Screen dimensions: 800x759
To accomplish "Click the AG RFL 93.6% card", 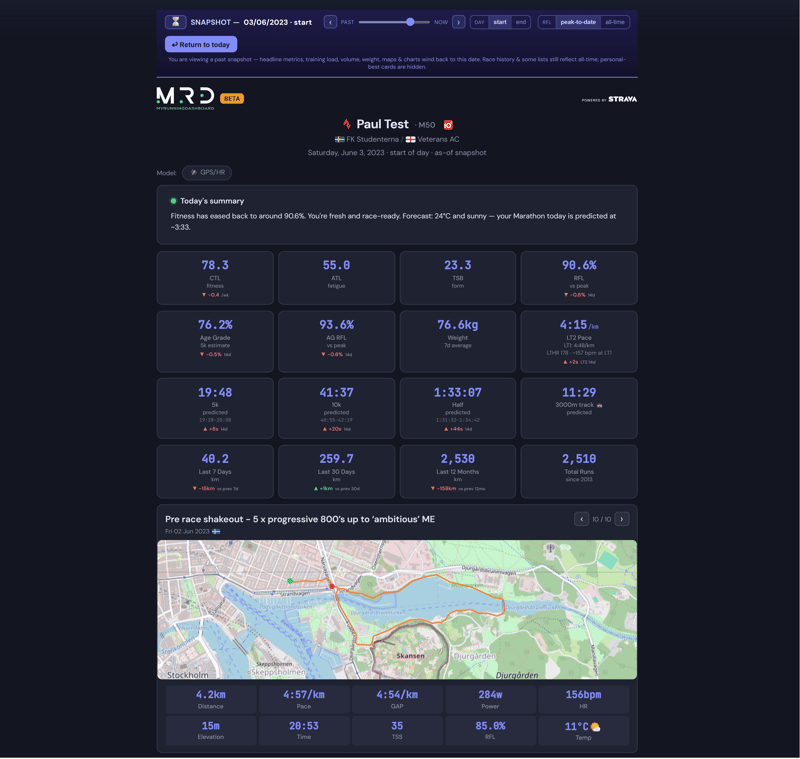I will (336, 341).
